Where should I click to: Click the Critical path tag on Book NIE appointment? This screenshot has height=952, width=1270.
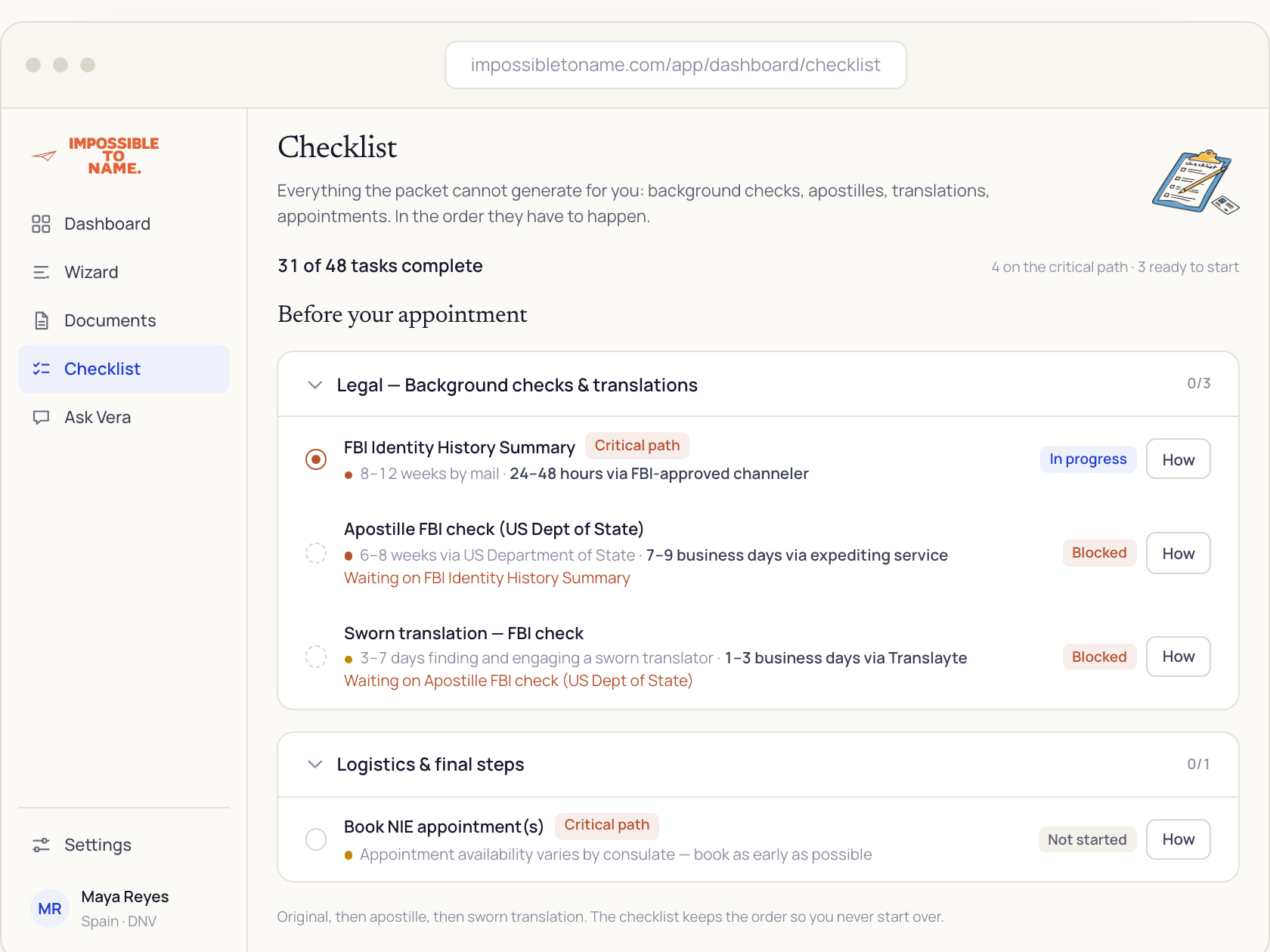pos(607,825)
